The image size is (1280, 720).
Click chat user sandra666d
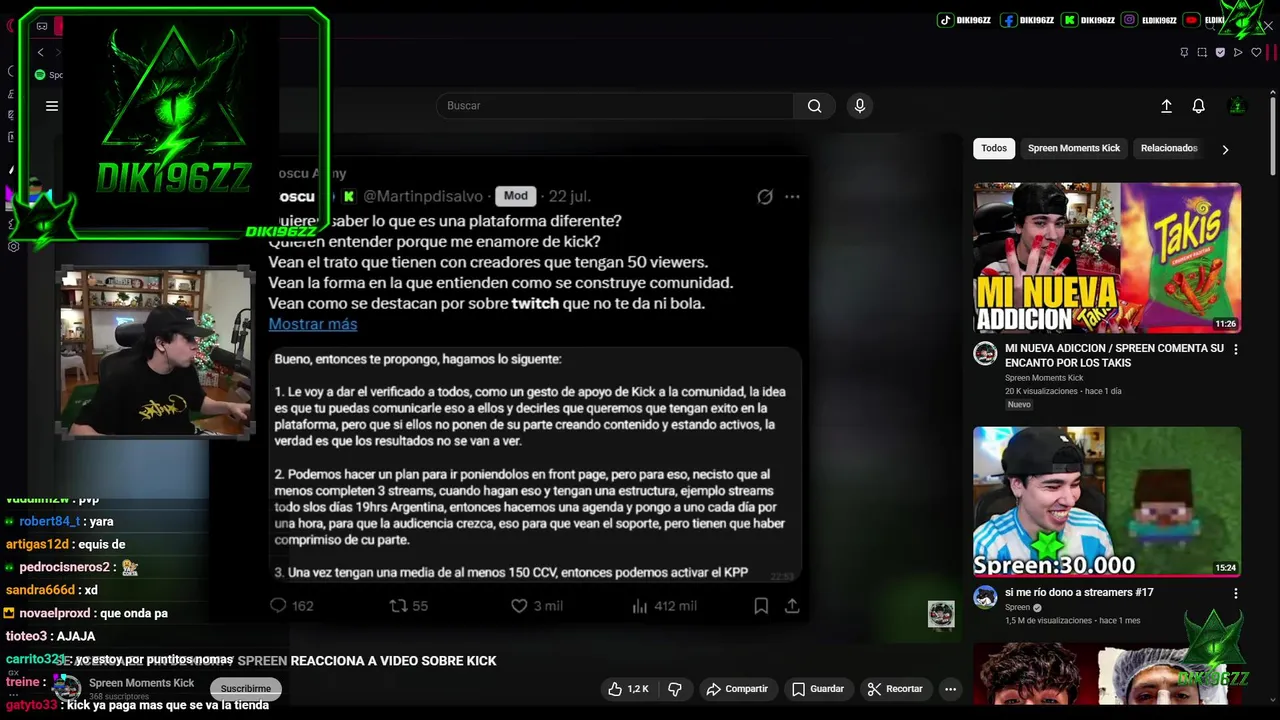tap(41, 590)
